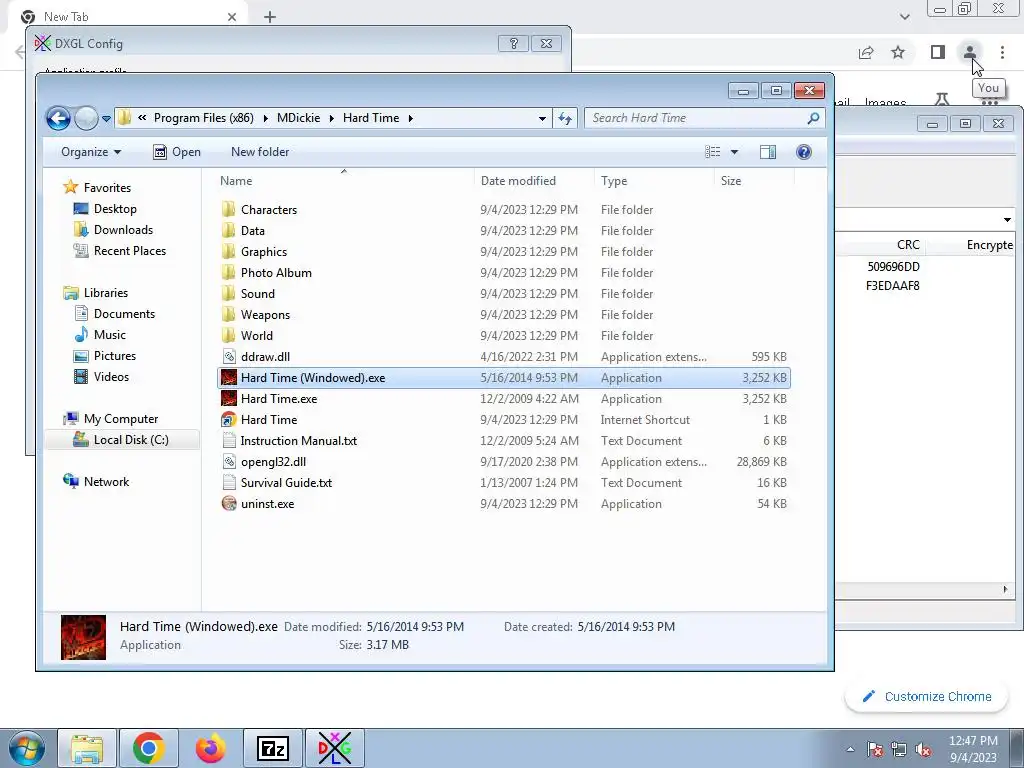The image size is (1024, 768).
Task: Select My Computer in navigation pane
Action: pyautogui.click(x=110, y=419)
